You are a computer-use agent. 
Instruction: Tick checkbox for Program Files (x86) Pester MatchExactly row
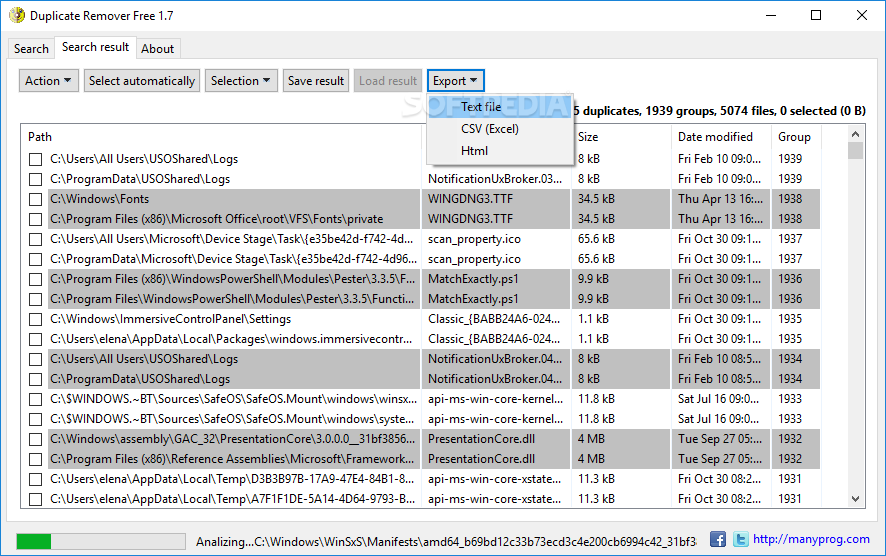click(x=36, y=279)
